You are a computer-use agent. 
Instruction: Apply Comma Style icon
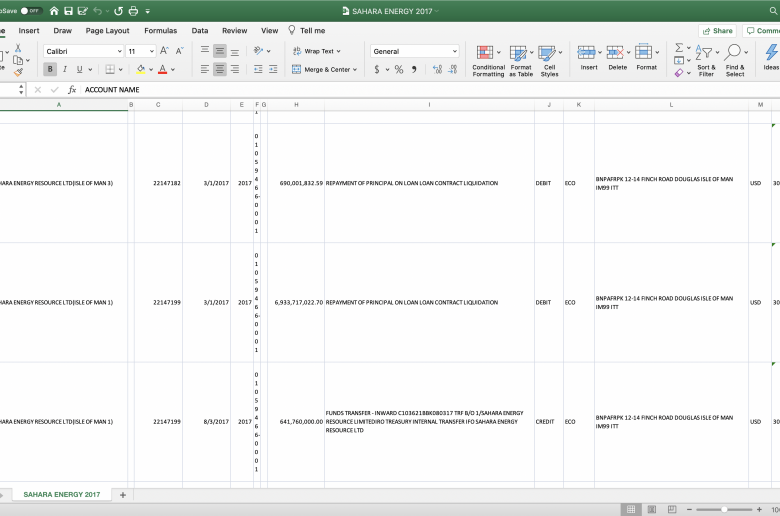click(x=414, y=70)
